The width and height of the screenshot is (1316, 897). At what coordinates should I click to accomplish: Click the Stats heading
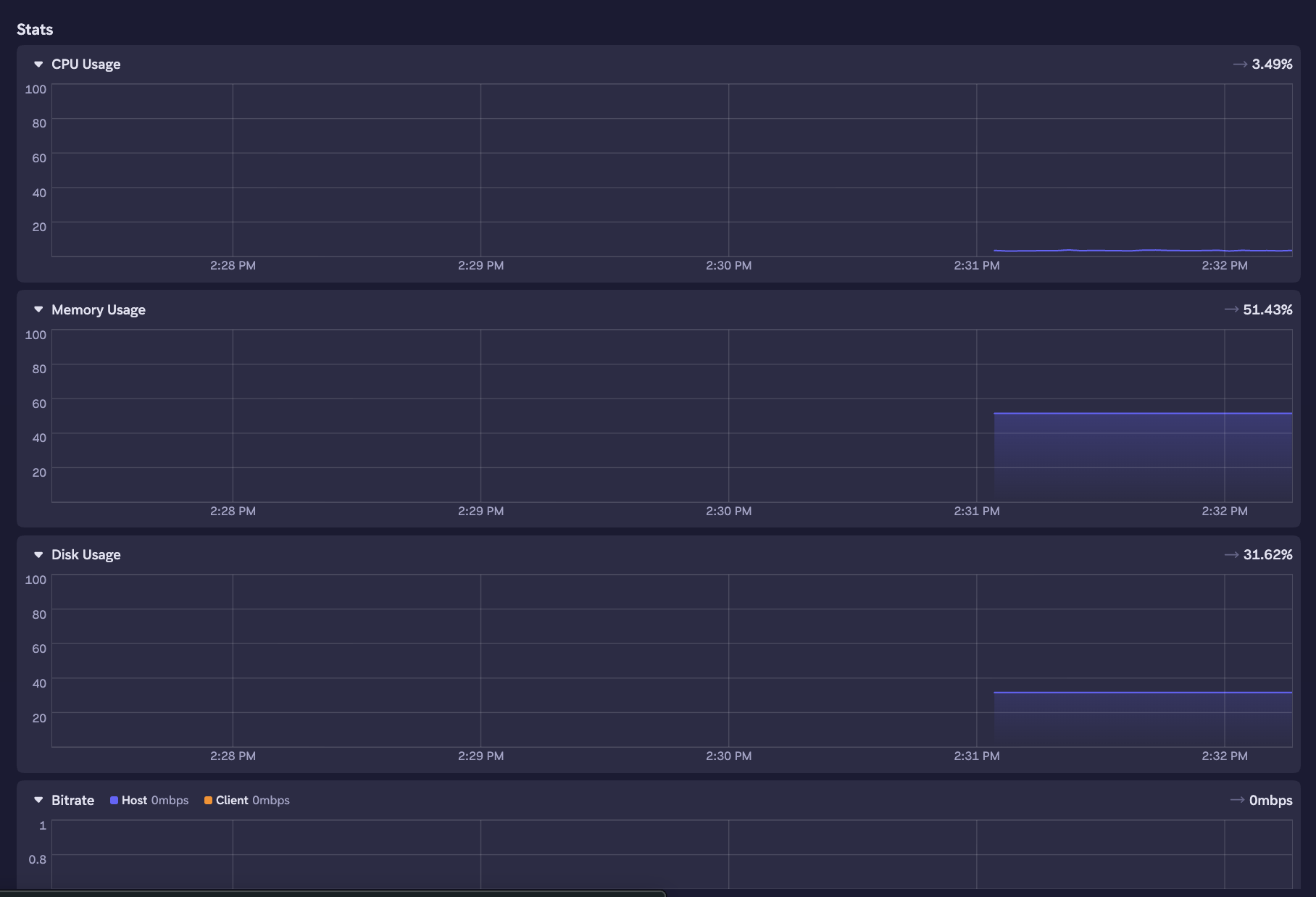click(35, 30)
